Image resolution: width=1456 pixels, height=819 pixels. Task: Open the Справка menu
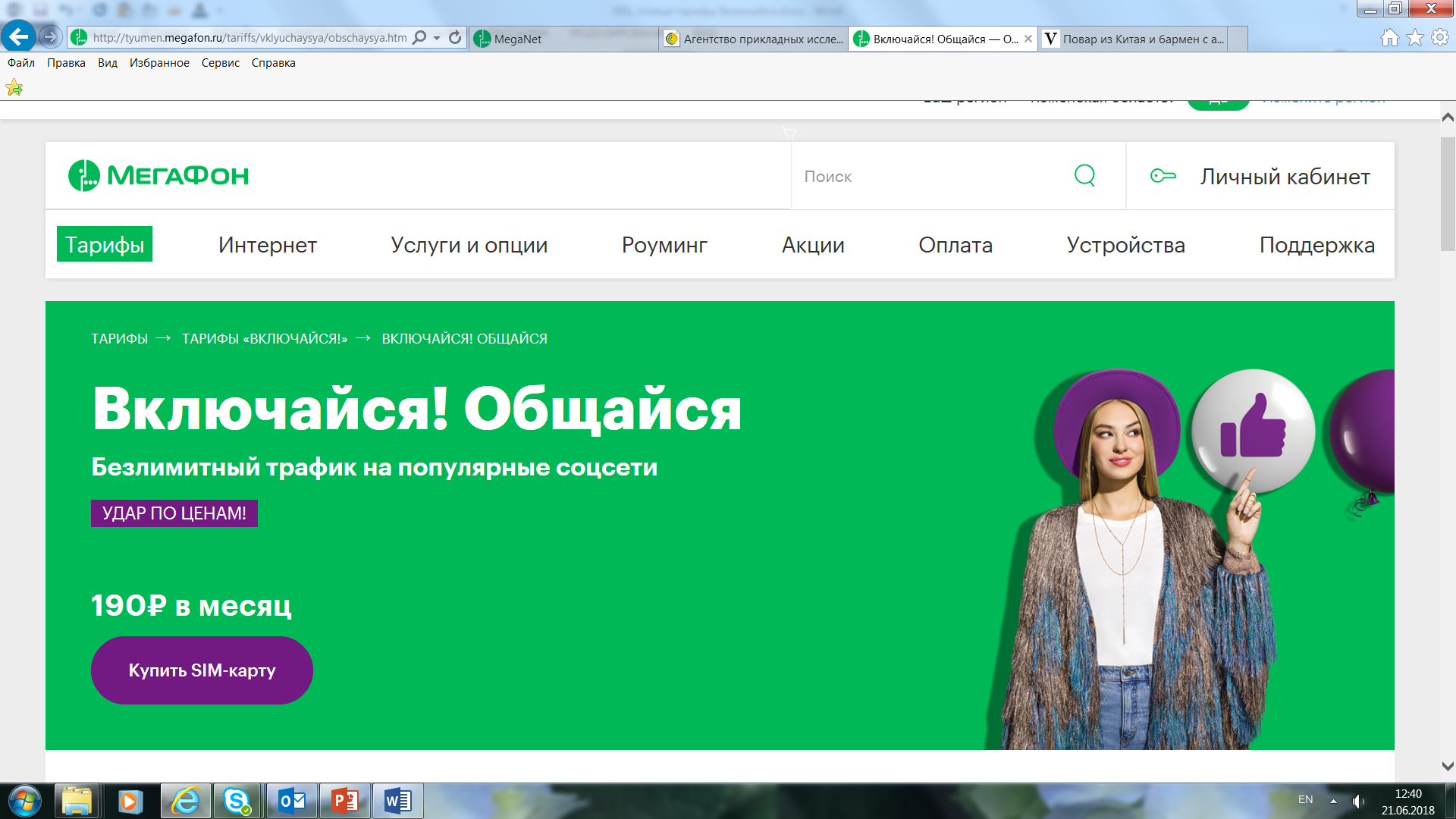274,63
